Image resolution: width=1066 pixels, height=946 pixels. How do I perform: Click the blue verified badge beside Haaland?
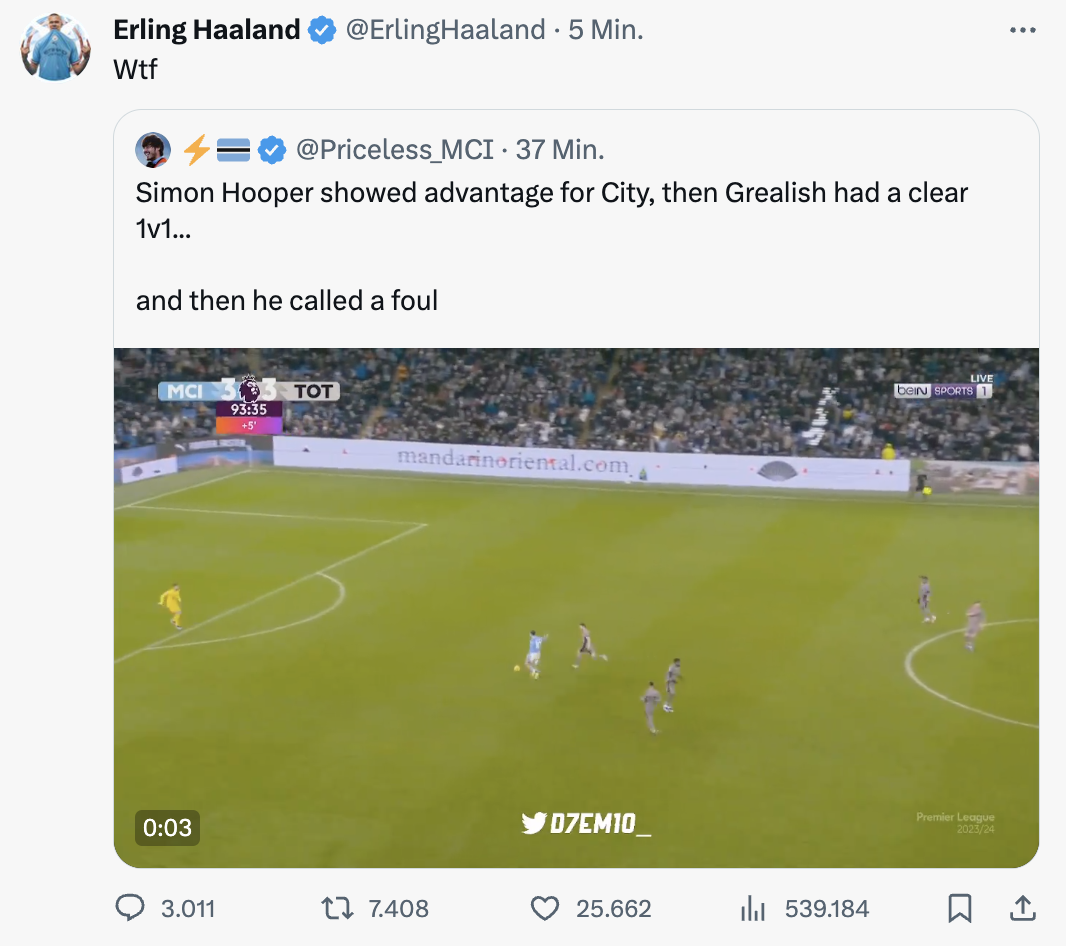(x=321, y=31)
